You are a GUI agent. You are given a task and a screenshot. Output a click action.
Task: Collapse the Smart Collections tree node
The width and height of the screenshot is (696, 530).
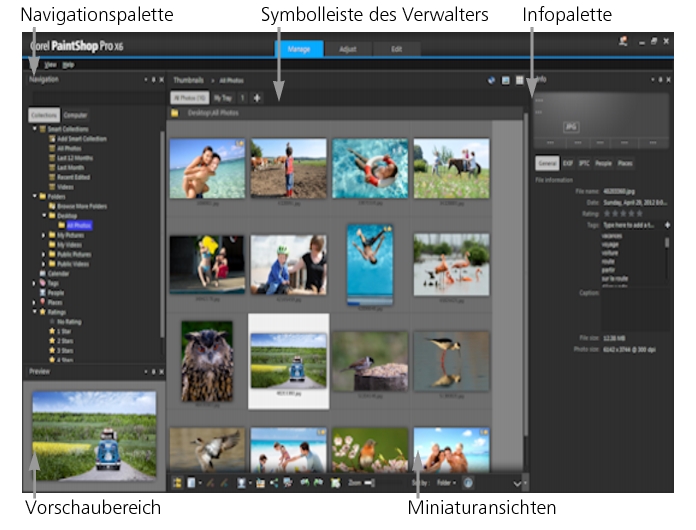pos(34,128)
